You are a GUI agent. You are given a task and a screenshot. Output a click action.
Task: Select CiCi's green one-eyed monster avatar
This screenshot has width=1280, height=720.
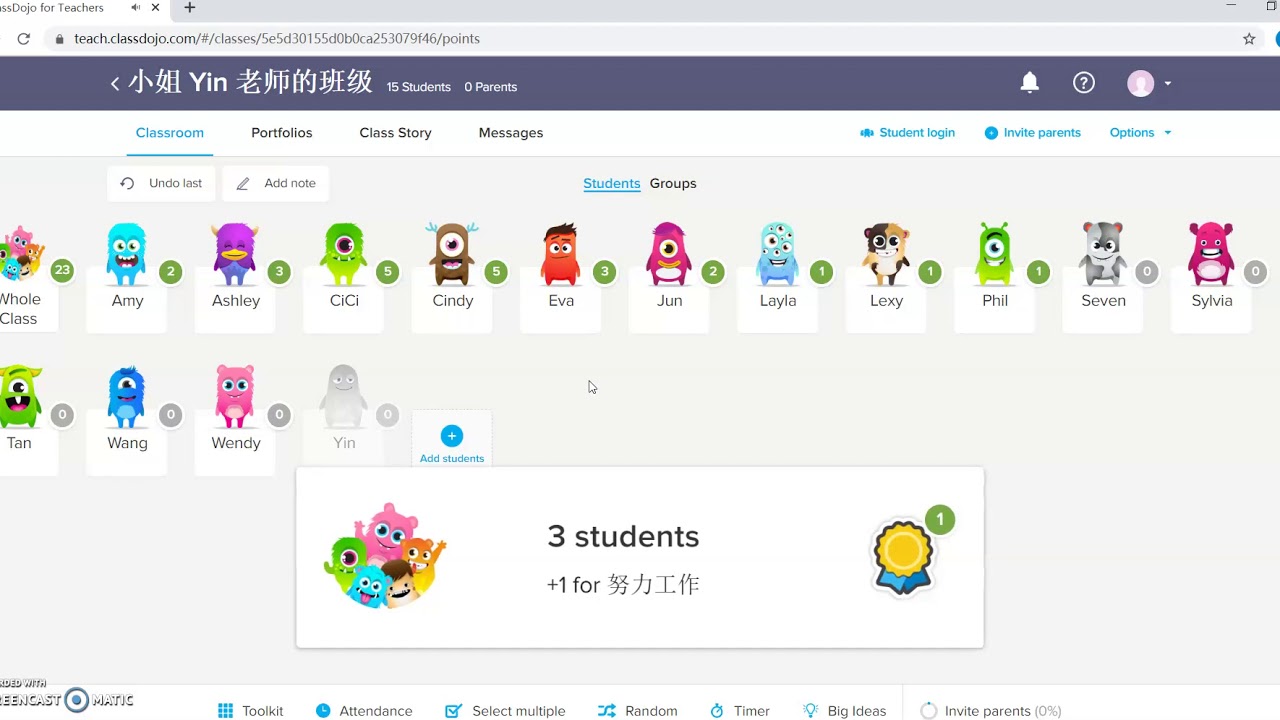click(x=343, y=254)
